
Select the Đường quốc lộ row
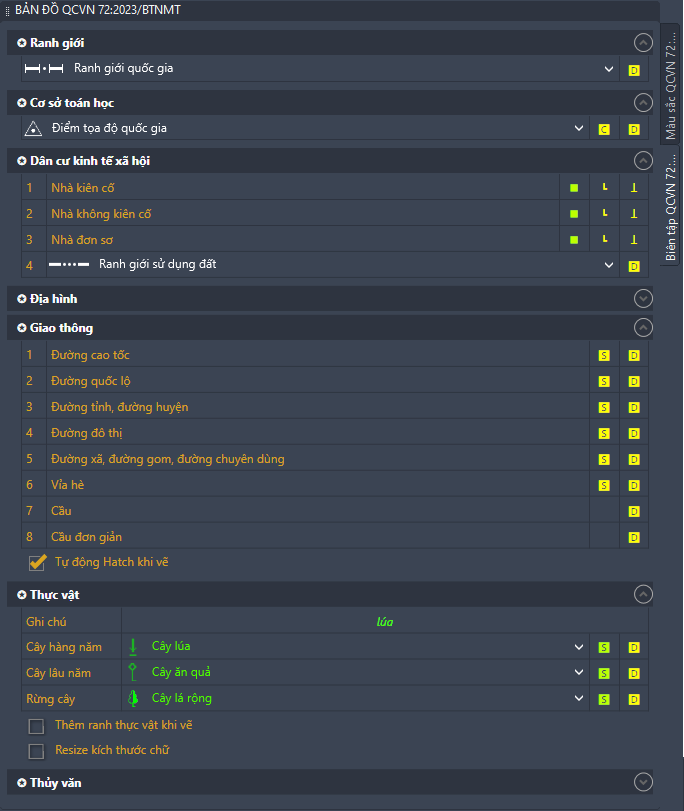[300, 381]
